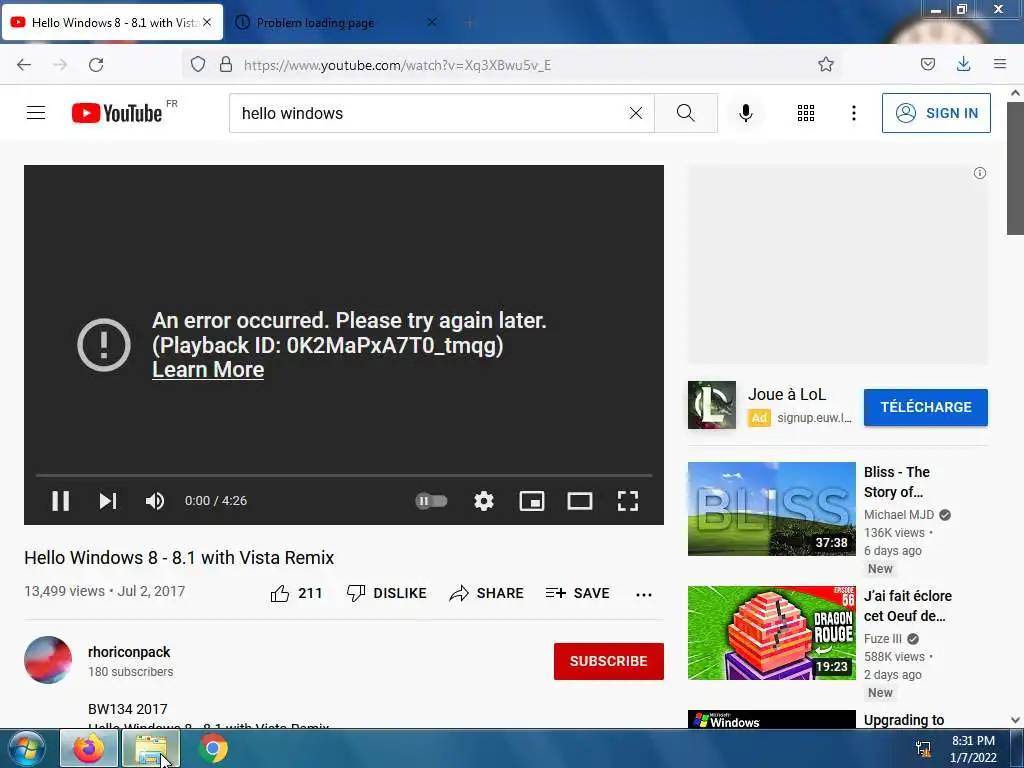Share the video
Image resolution: width=1024 pixels, height=768 pixels.
(x=487, y=593)
